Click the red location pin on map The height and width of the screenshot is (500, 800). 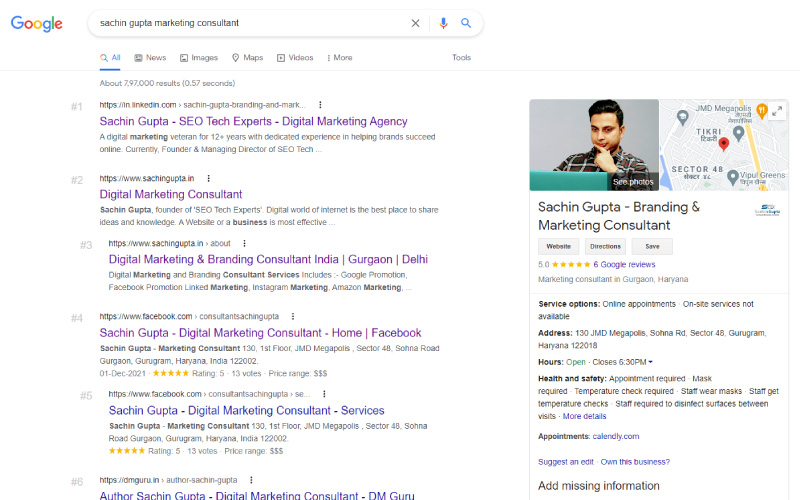(x=723, y=144)
